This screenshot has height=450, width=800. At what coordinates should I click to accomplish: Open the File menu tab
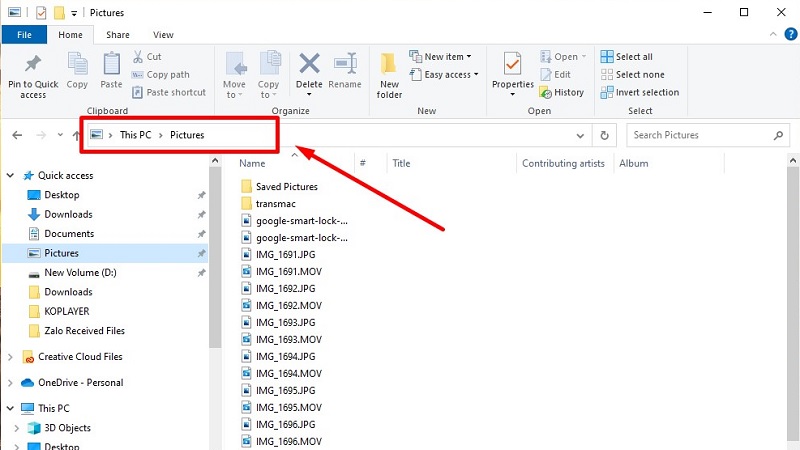coord(24,35)
